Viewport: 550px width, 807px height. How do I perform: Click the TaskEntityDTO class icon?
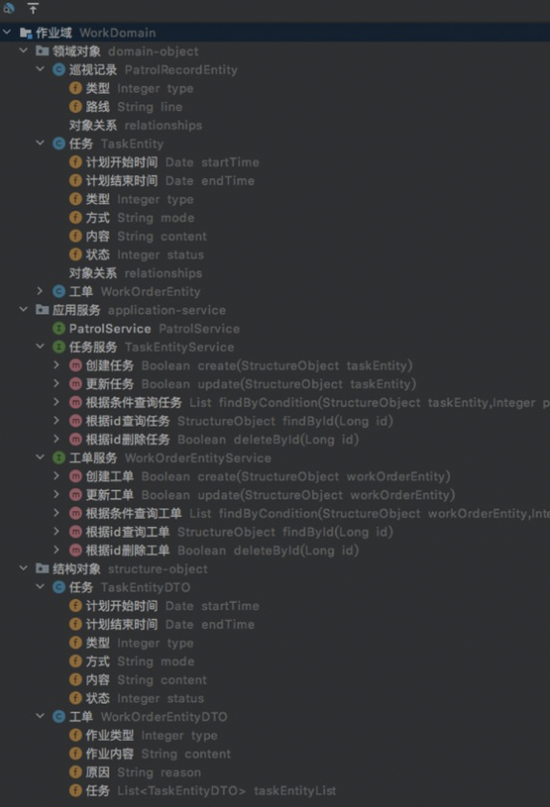click(59, 587)
